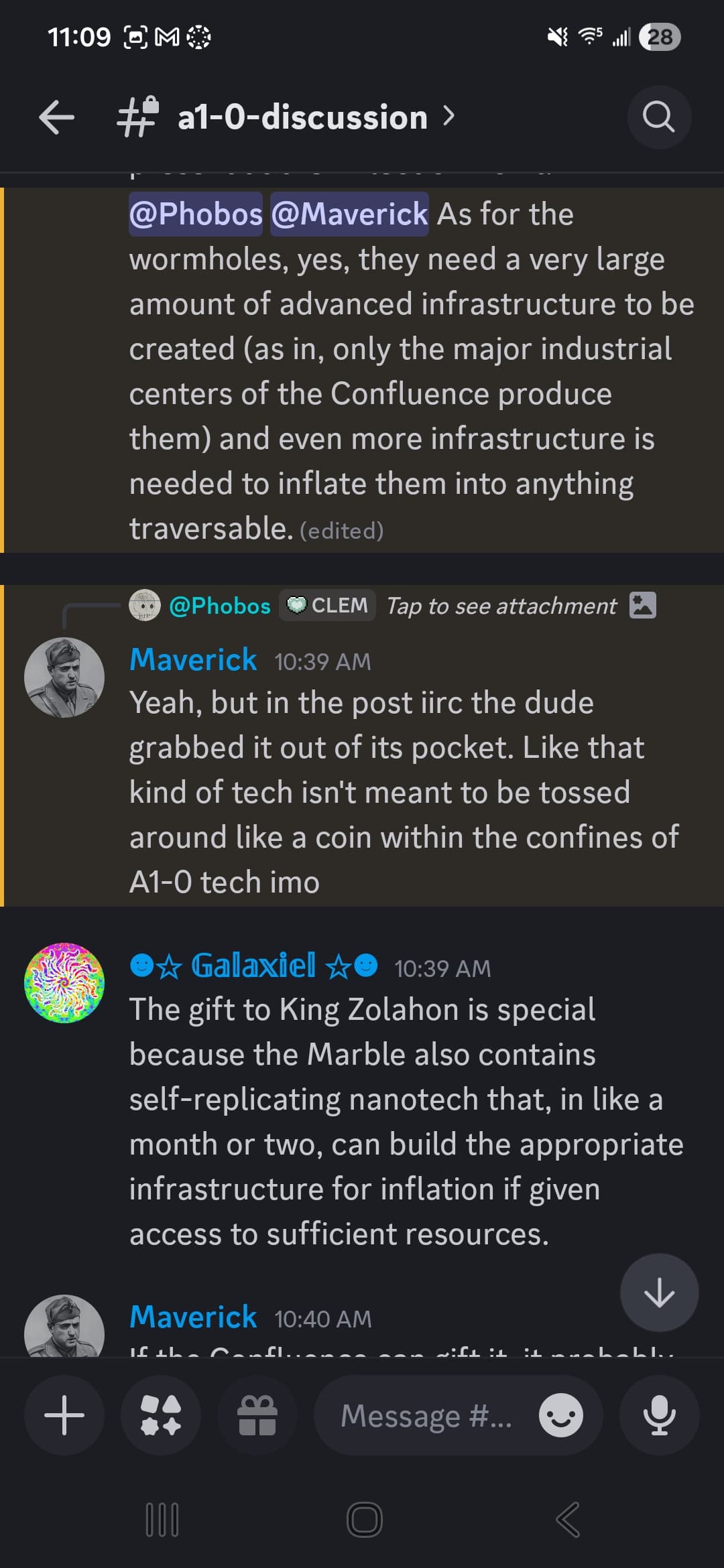Tap the CLEM server tag badge
The height and width of the screenshot is (1568, 724).
pyautogui.click(x=327, y=605)
